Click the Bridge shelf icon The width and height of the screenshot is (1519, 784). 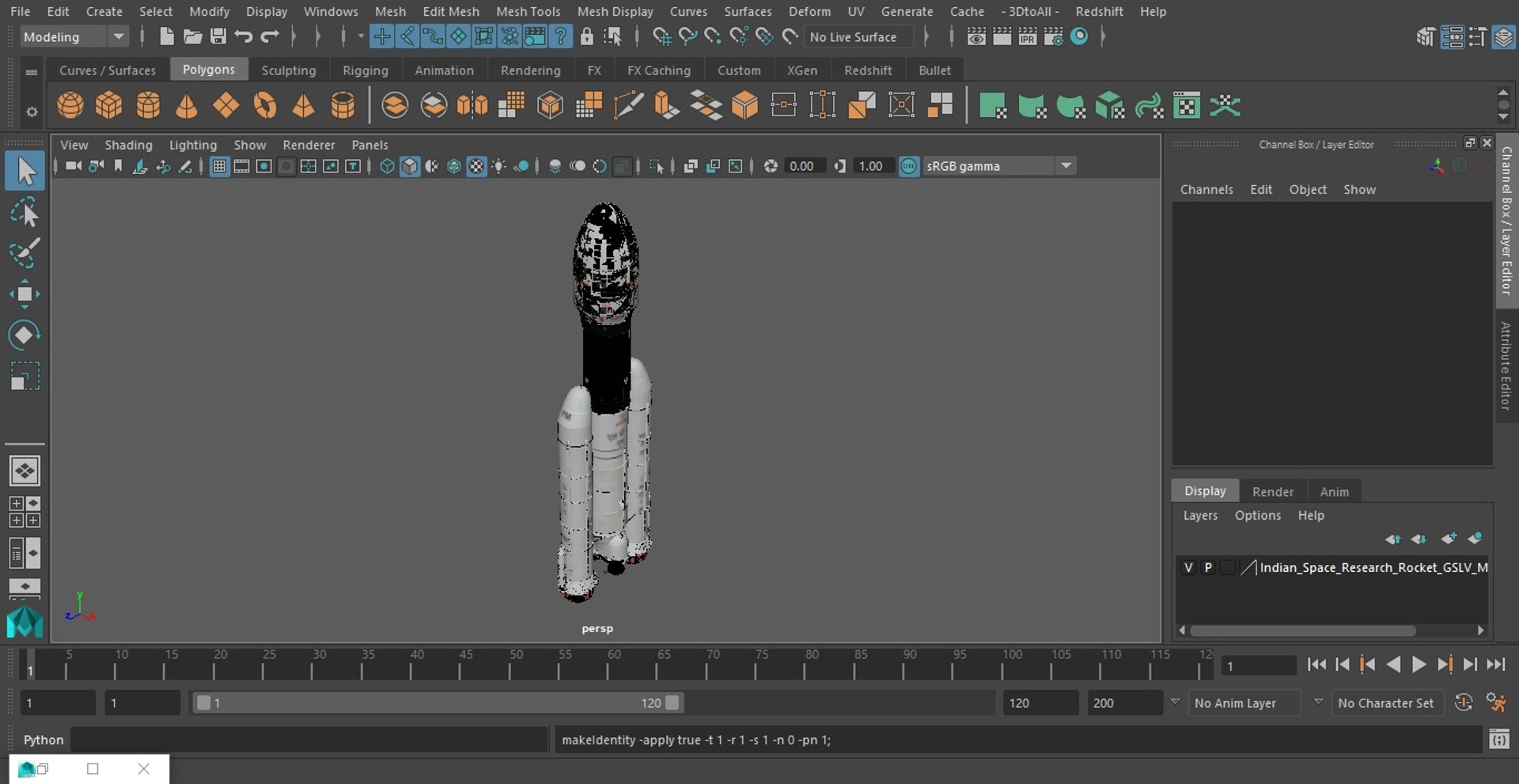(706, 105)
